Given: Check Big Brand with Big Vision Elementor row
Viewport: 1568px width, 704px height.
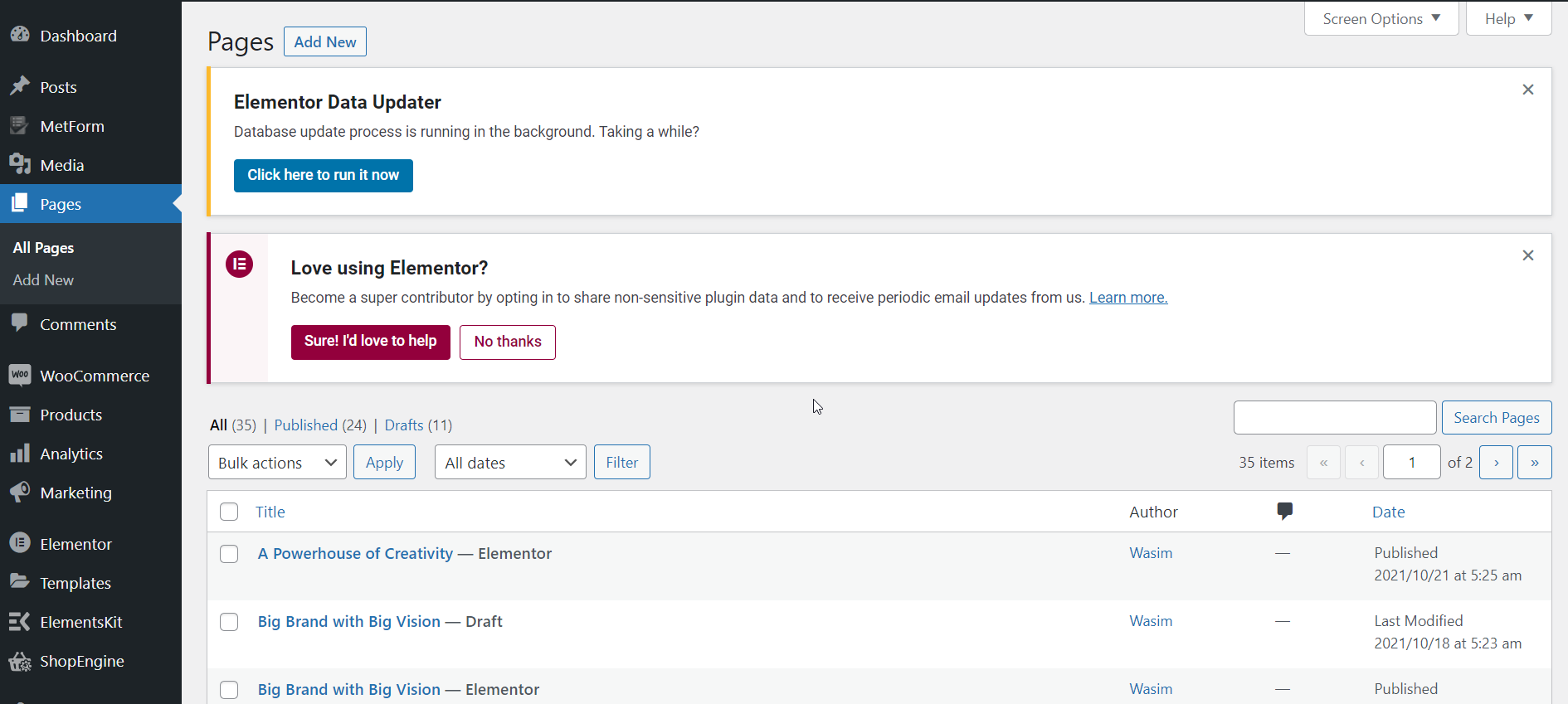Looking at the screenshot, I should [229, 690].
